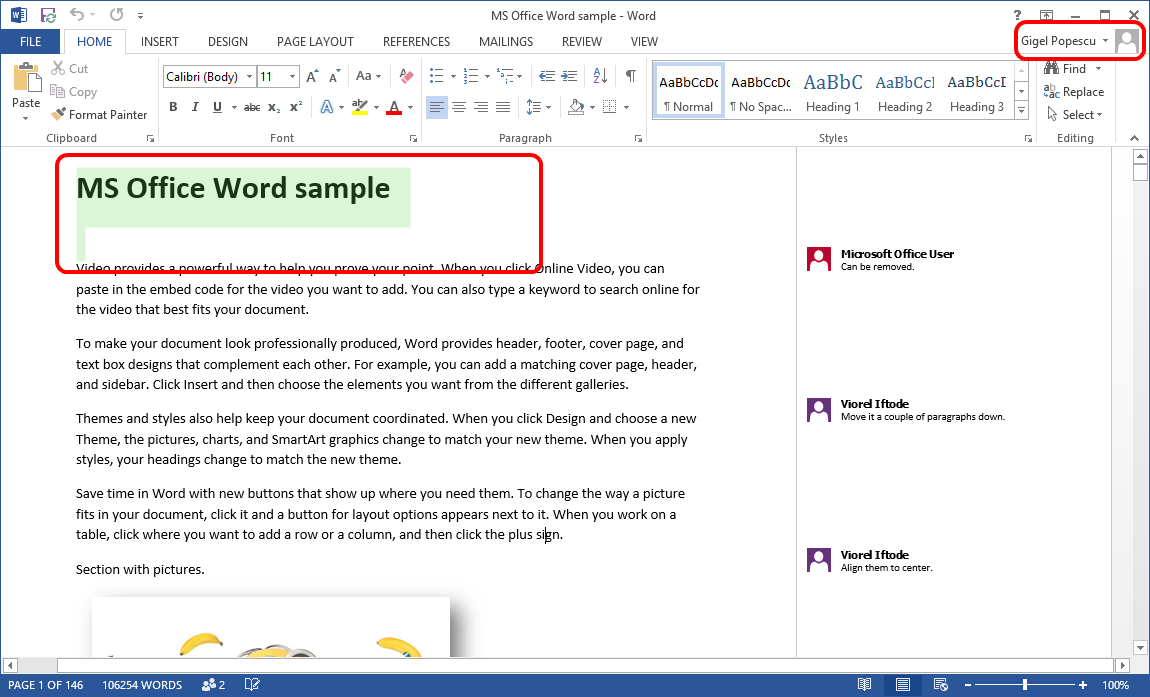Decrease paragraph indent
Viewport: 1150px width, 697px height.
click(546, 76)
